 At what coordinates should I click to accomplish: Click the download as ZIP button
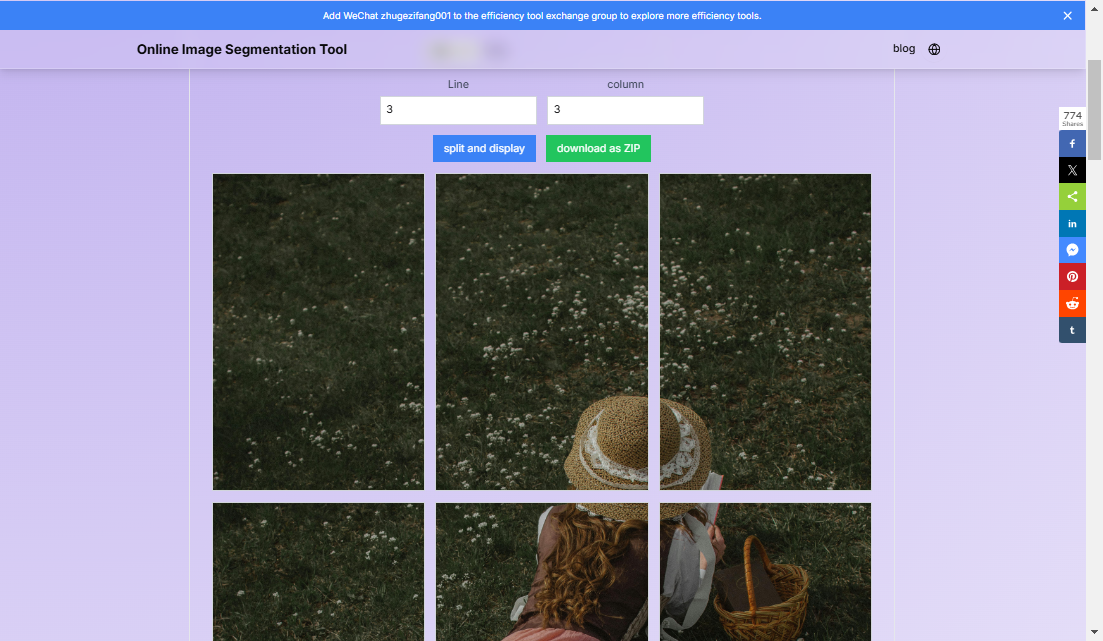point(598,148)
